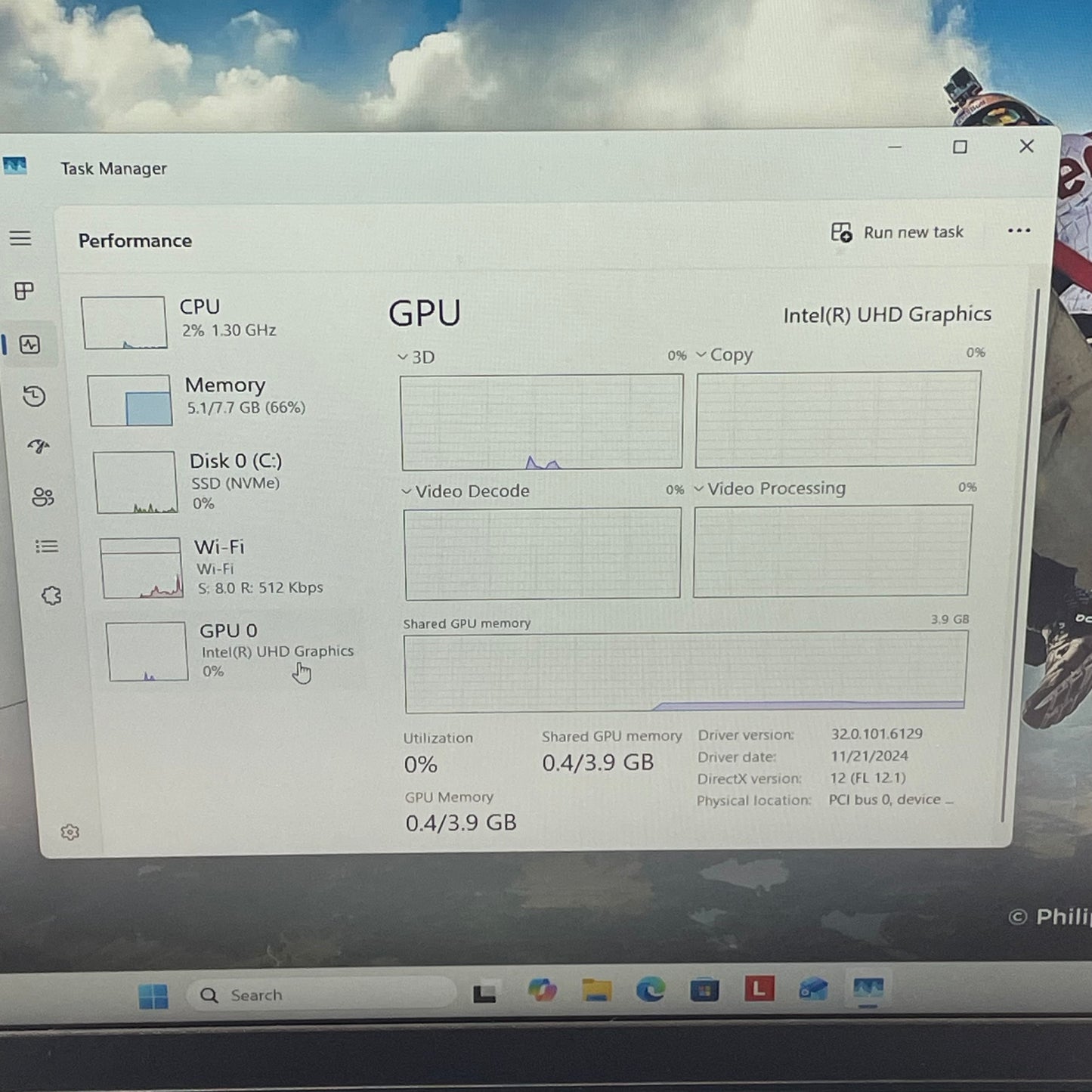Click the Driver version value 32.0.101.6129
Image resolution: width=1092 pixels, height=1092 pixels.
(x=877, y=734)
